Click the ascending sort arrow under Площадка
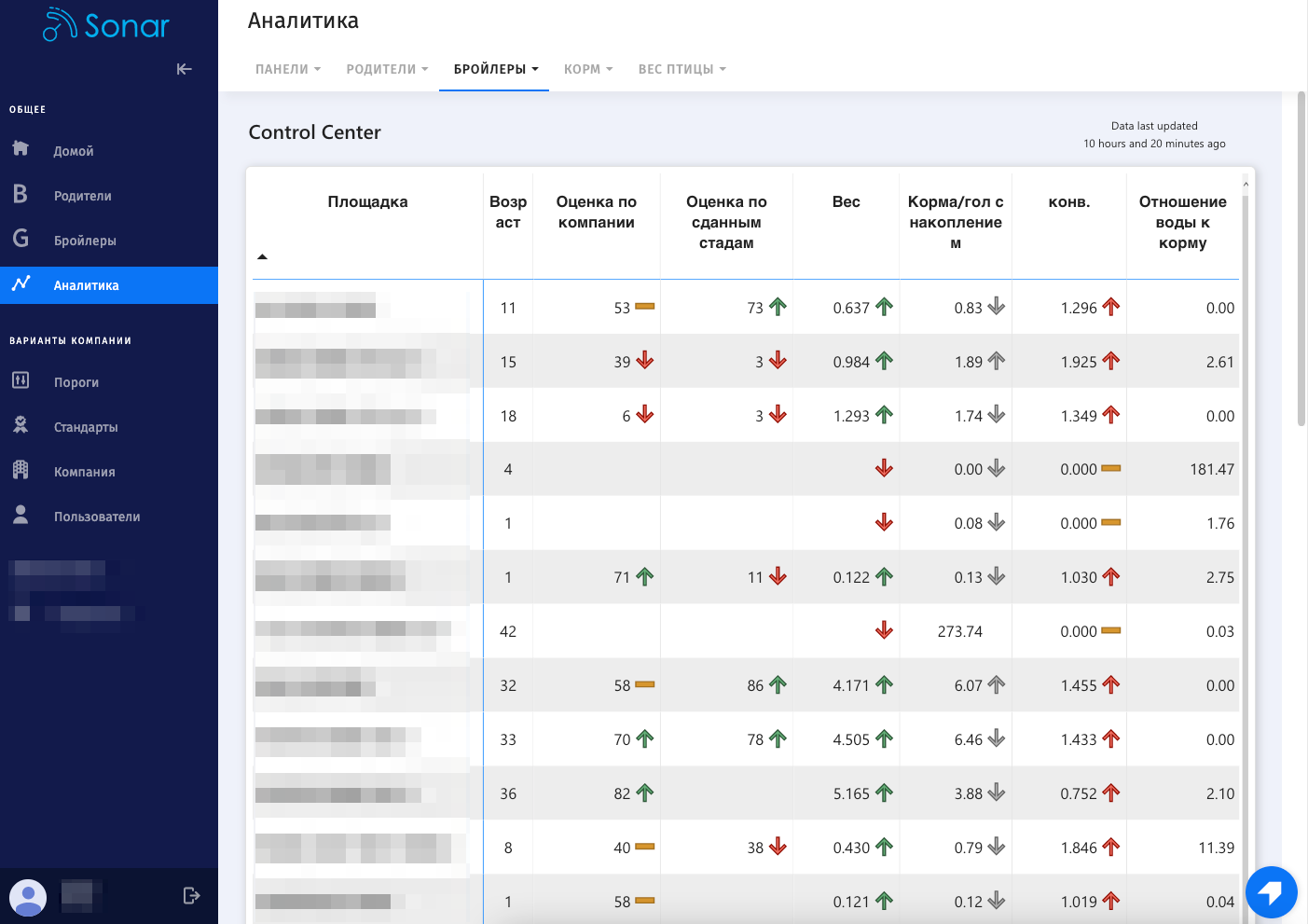Screen dimensions: 1308x924 click(263, 256)
